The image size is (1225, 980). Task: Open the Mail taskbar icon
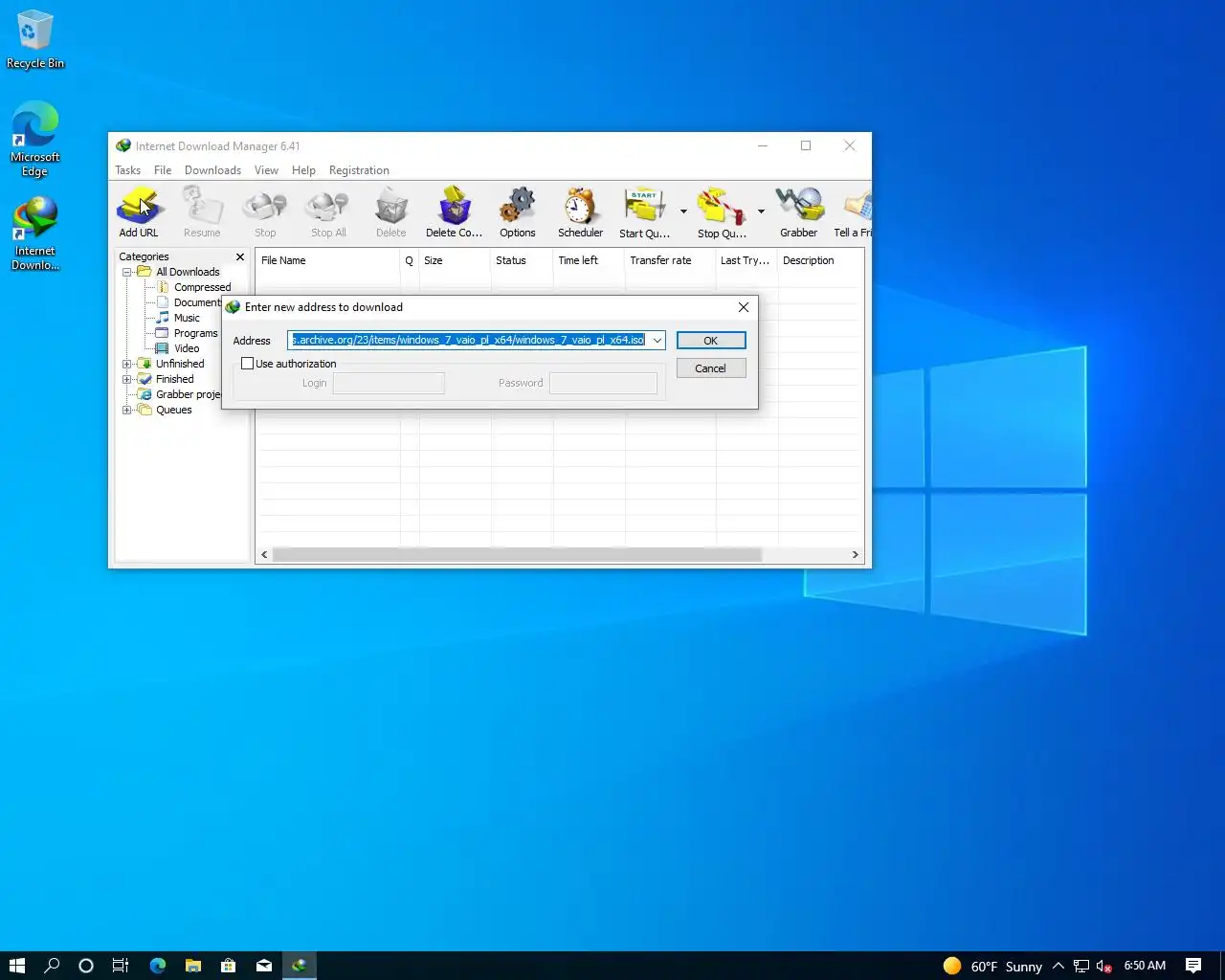tap(264, 966)
